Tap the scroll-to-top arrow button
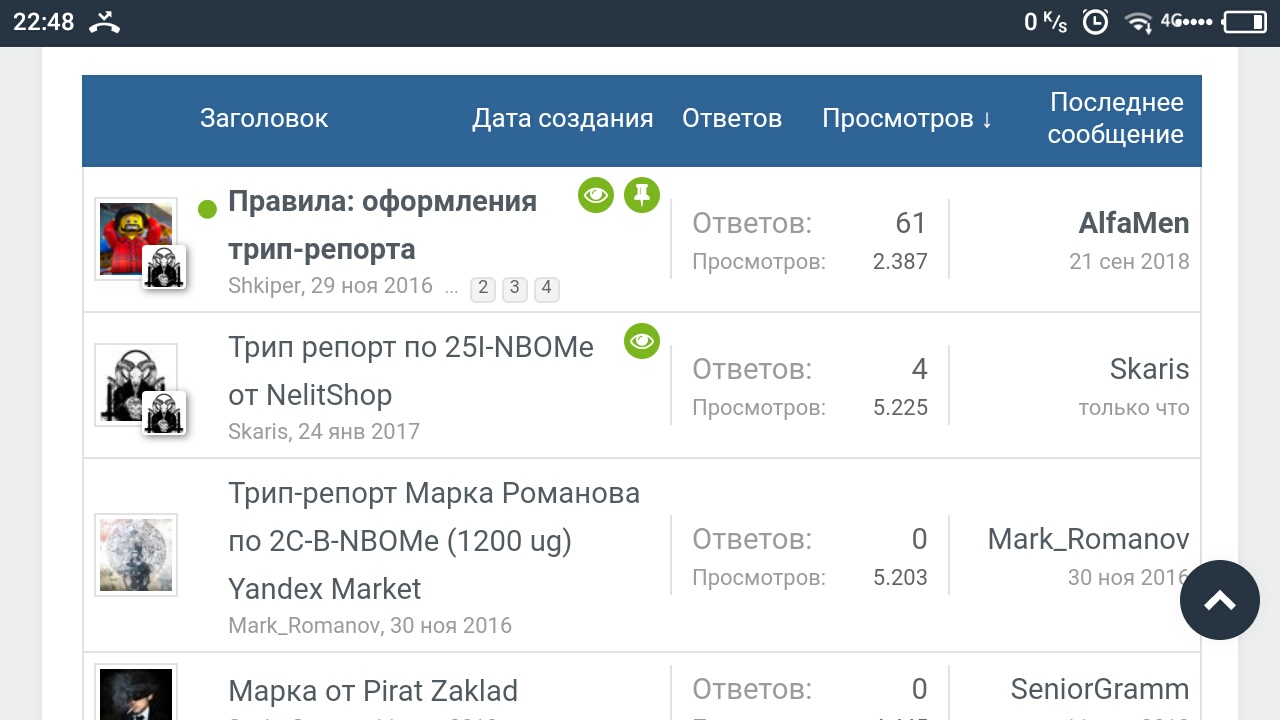Image resolution: width=1280 pixels, height=720 pixels. point(1220,600)
